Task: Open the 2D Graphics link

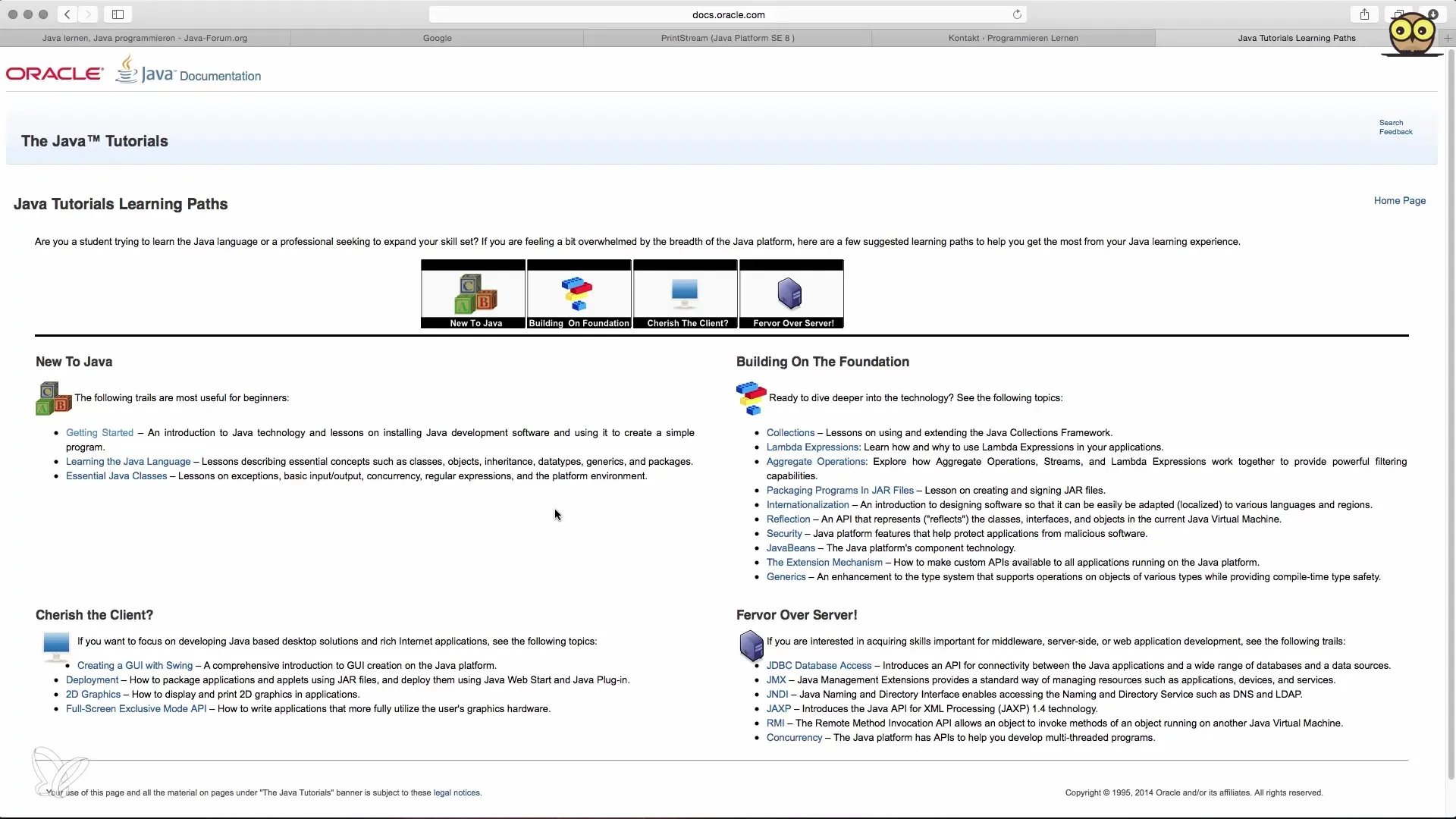Action: click(93, 695)
